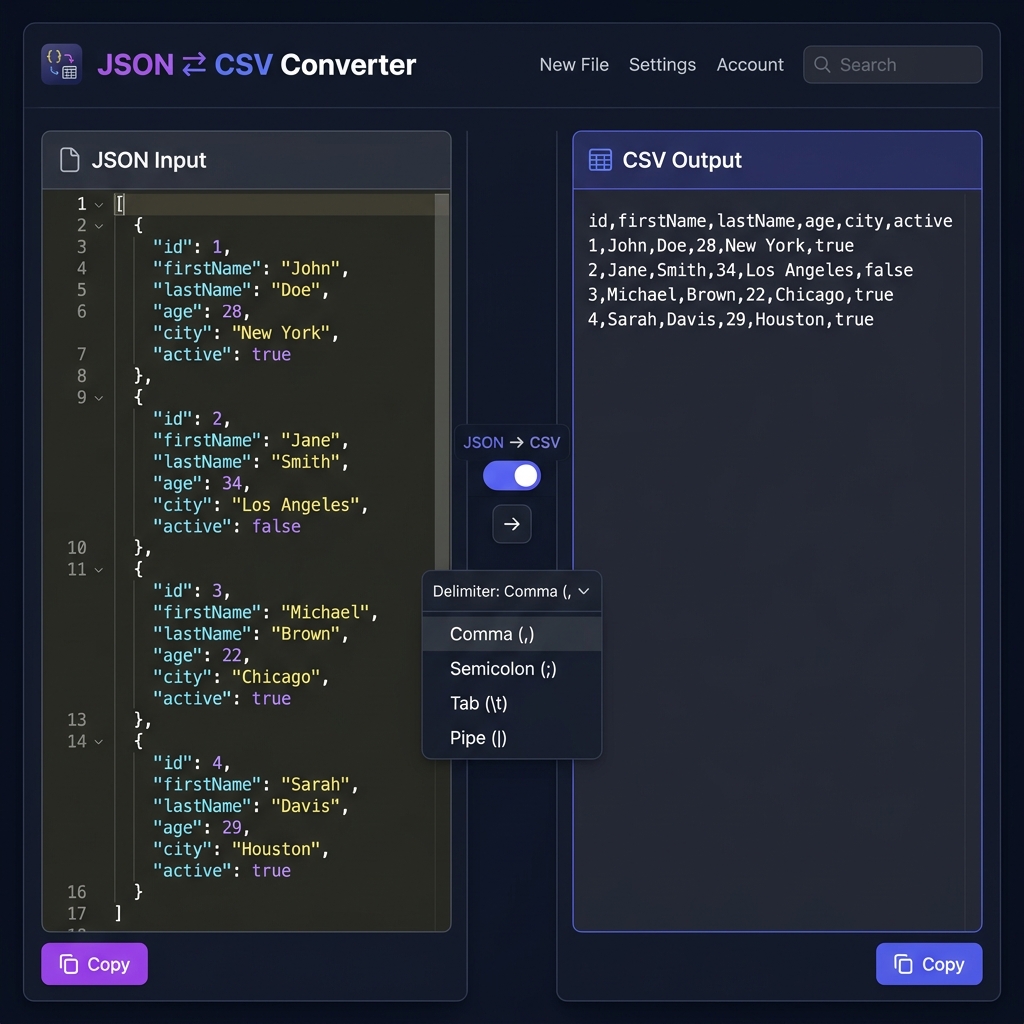This screenshot has height=1024, width=1024.
Task: Choose Pipe (|) delimiter option
Action: [511, 738]
